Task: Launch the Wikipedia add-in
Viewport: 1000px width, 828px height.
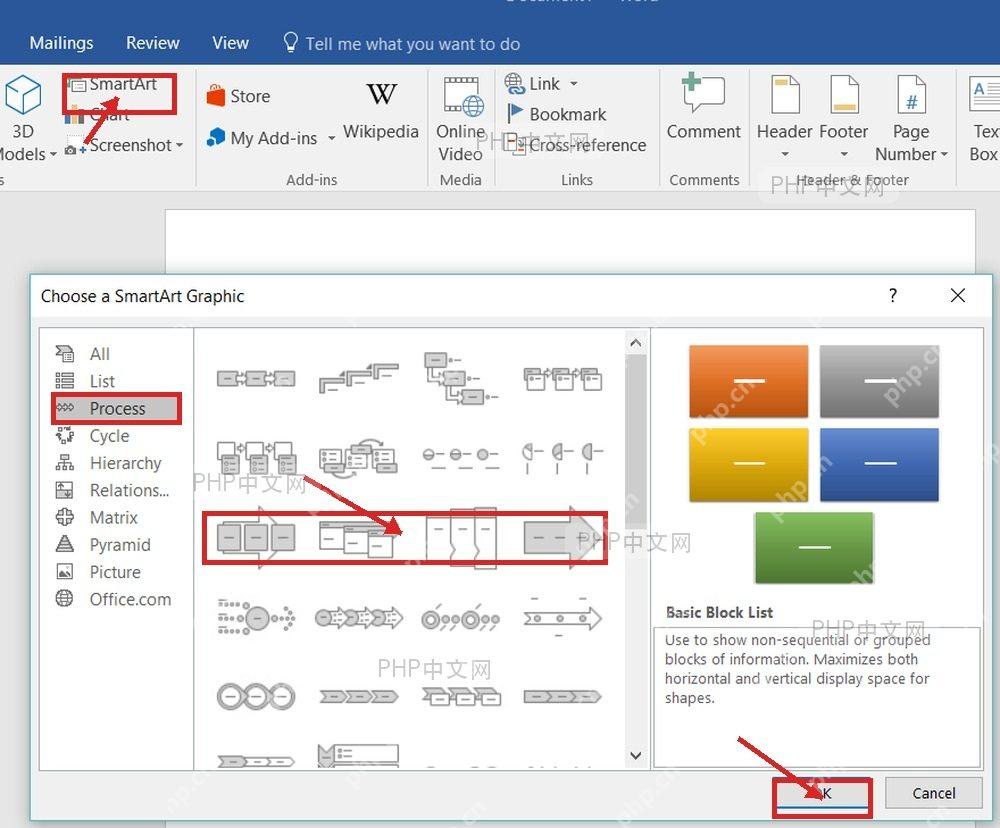Action: 381,110
